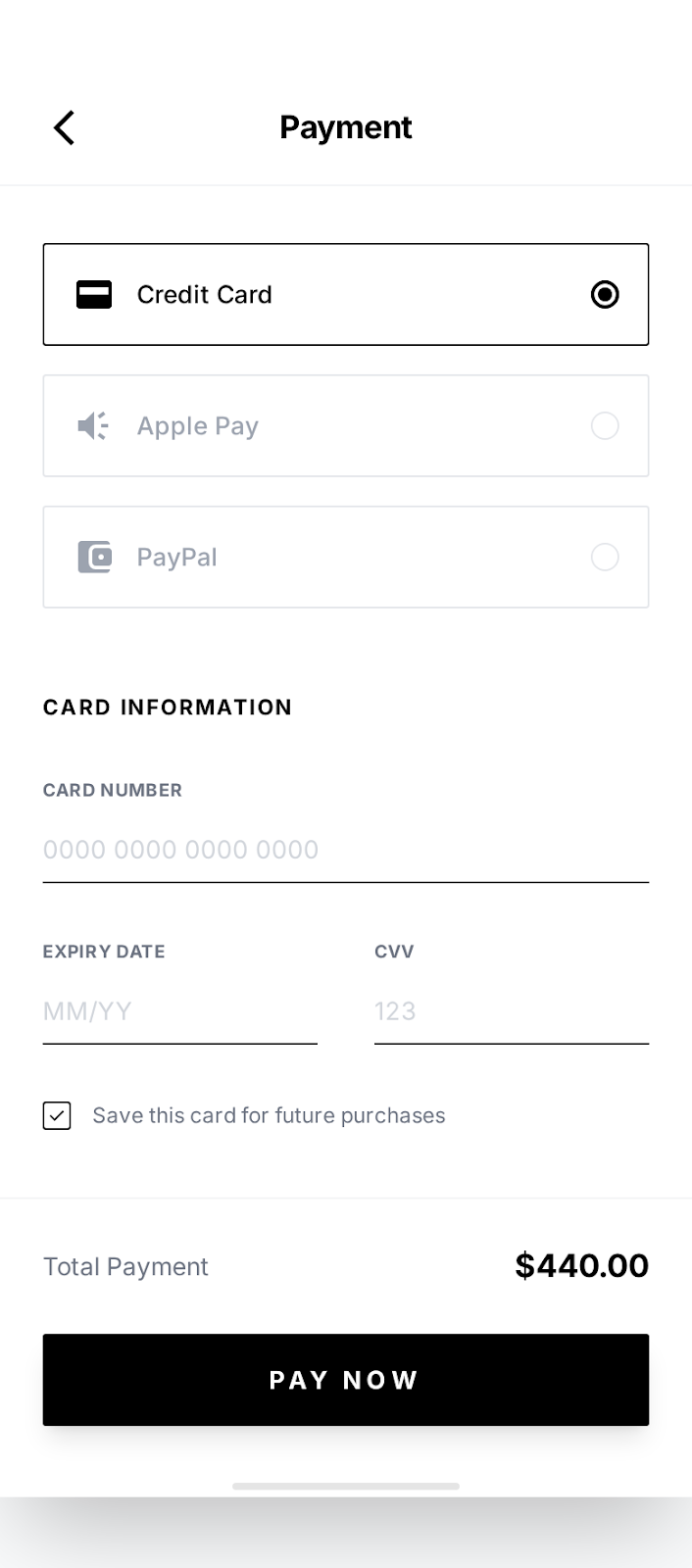Click the Total Payment label
Screen dimensions: 692x1568
pyautogui.click(x=125, y=1267)
